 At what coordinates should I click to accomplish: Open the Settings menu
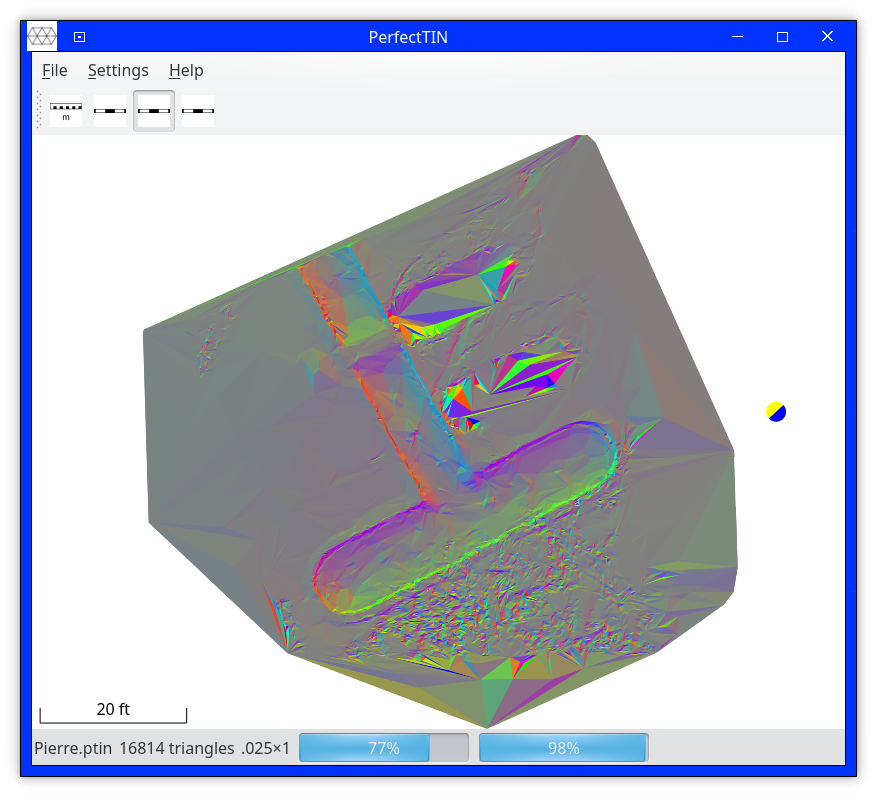tap(118, 70)
